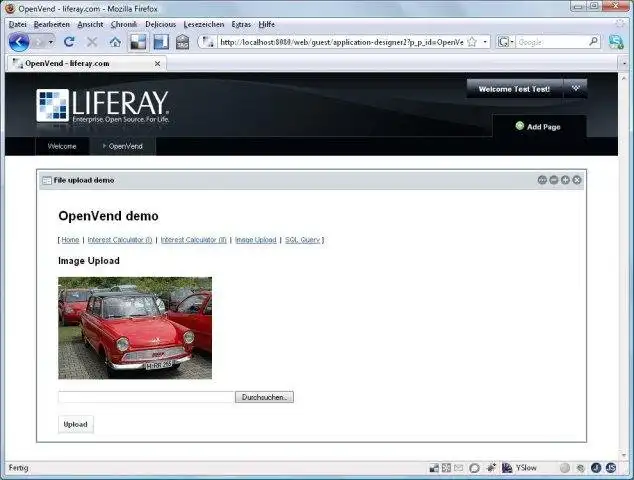Click the JS status bar icon
Viewport: 634px width, 480px height.
pyautogui.click(x=611, y=468)
